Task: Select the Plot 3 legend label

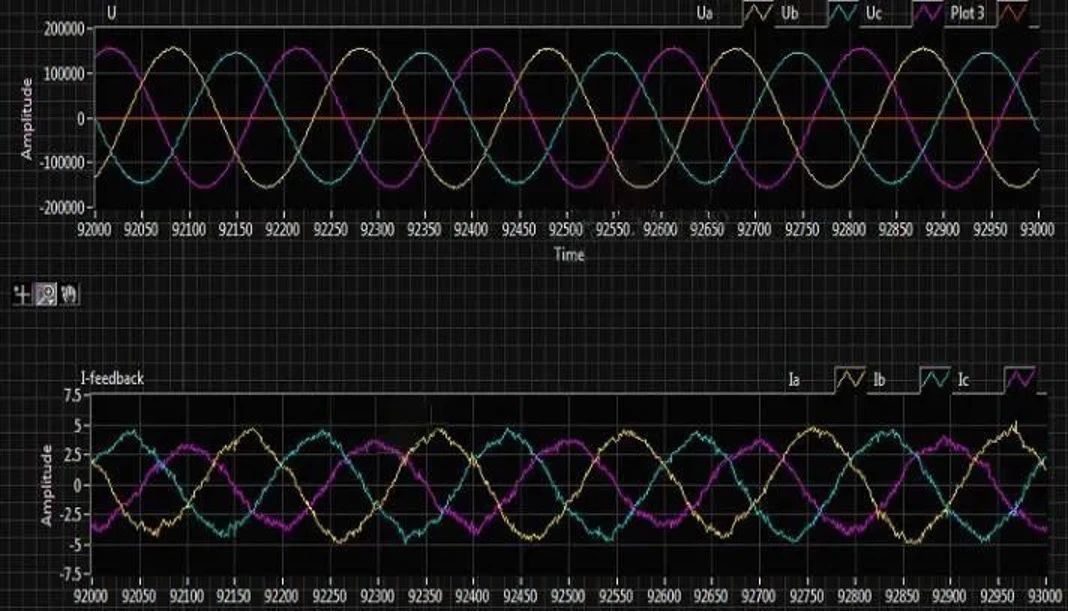Action: coord(966,14)
